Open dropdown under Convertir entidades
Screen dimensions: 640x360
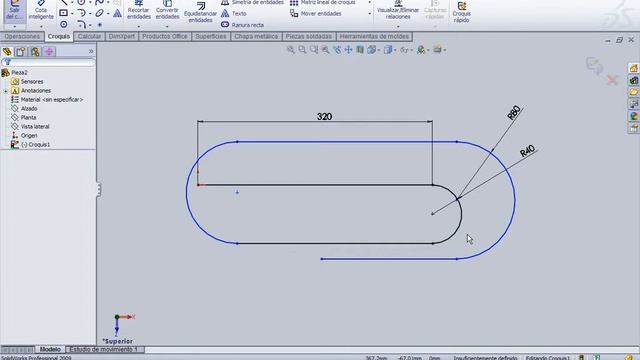point(167,27)
